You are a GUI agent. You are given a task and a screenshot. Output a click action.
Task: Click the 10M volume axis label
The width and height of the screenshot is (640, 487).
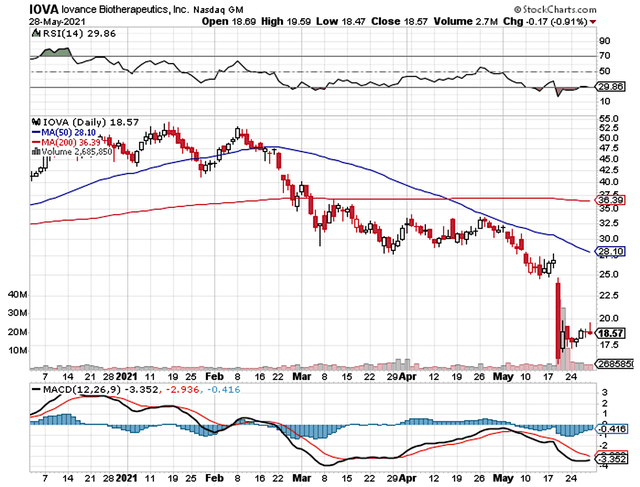[x=17, y=351]
